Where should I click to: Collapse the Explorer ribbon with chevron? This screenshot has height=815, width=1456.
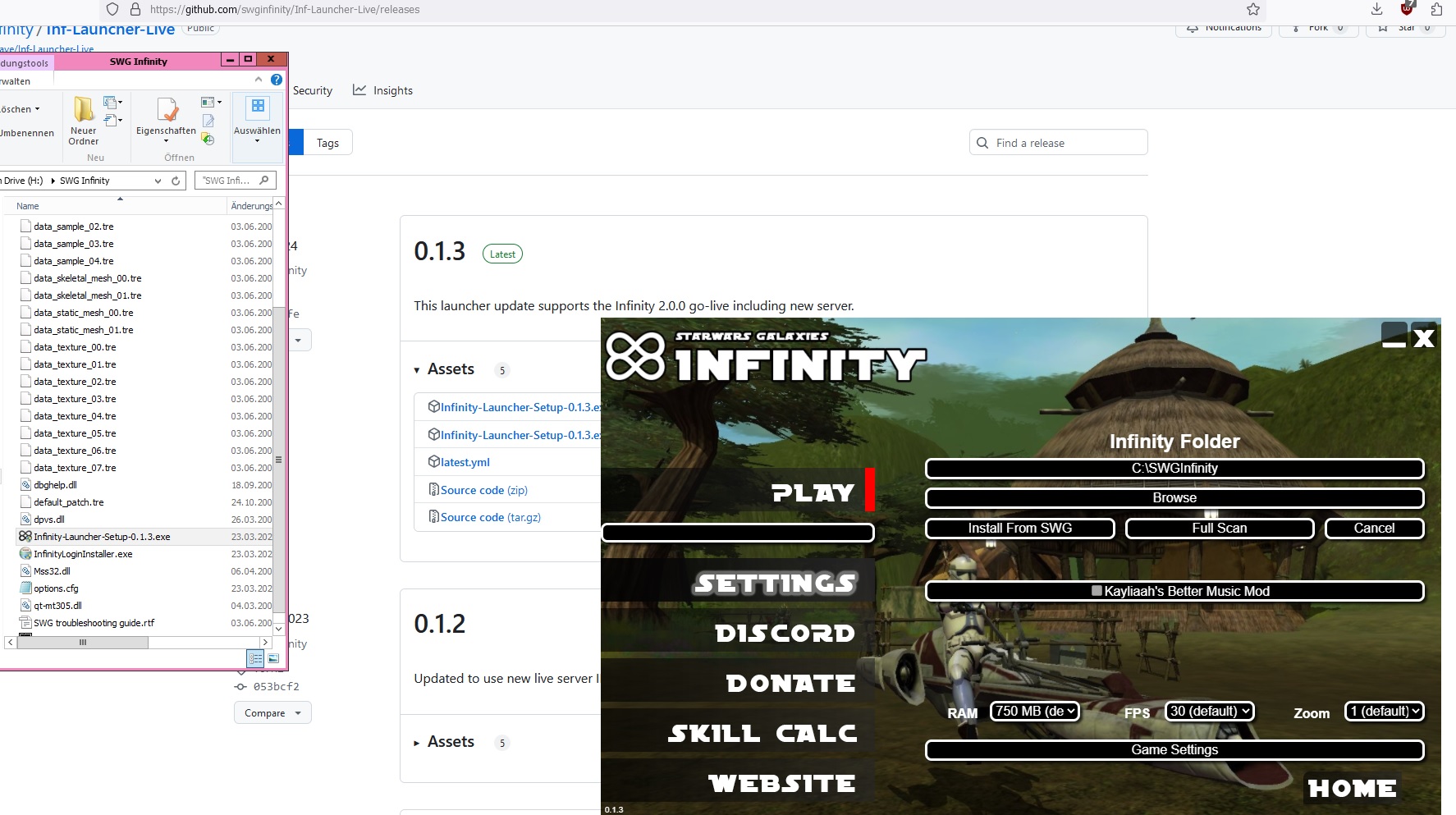point(259,80)
